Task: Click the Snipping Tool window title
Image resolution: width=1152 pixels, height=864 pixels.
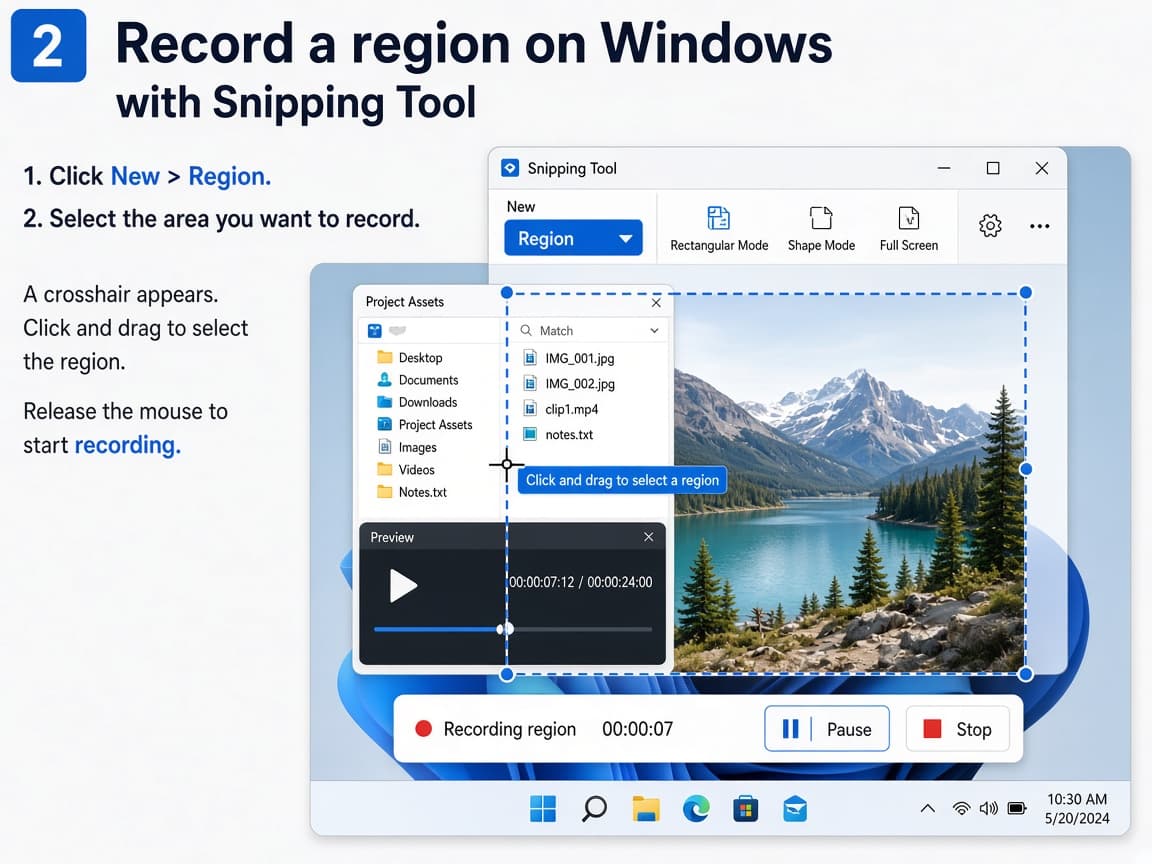Action: (572, 168)
